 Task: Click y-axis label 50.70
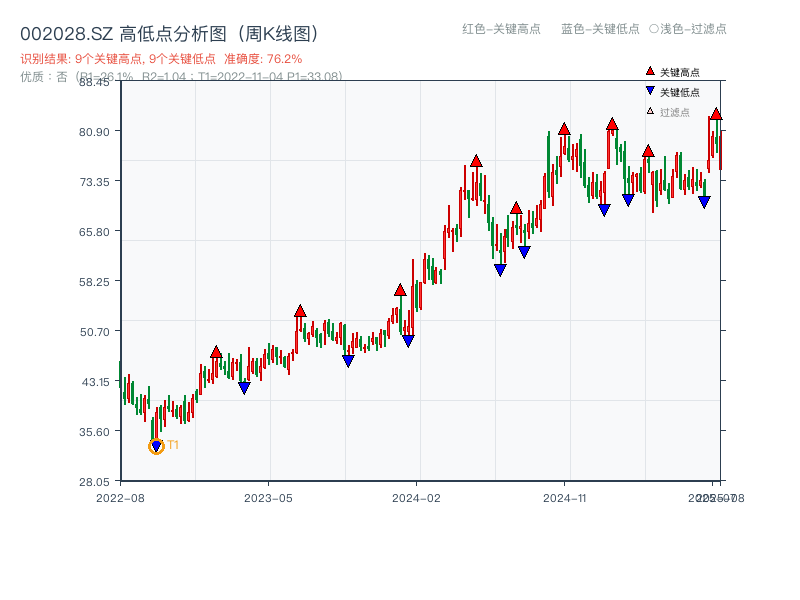pyautogui.click(x=94, y=332)
